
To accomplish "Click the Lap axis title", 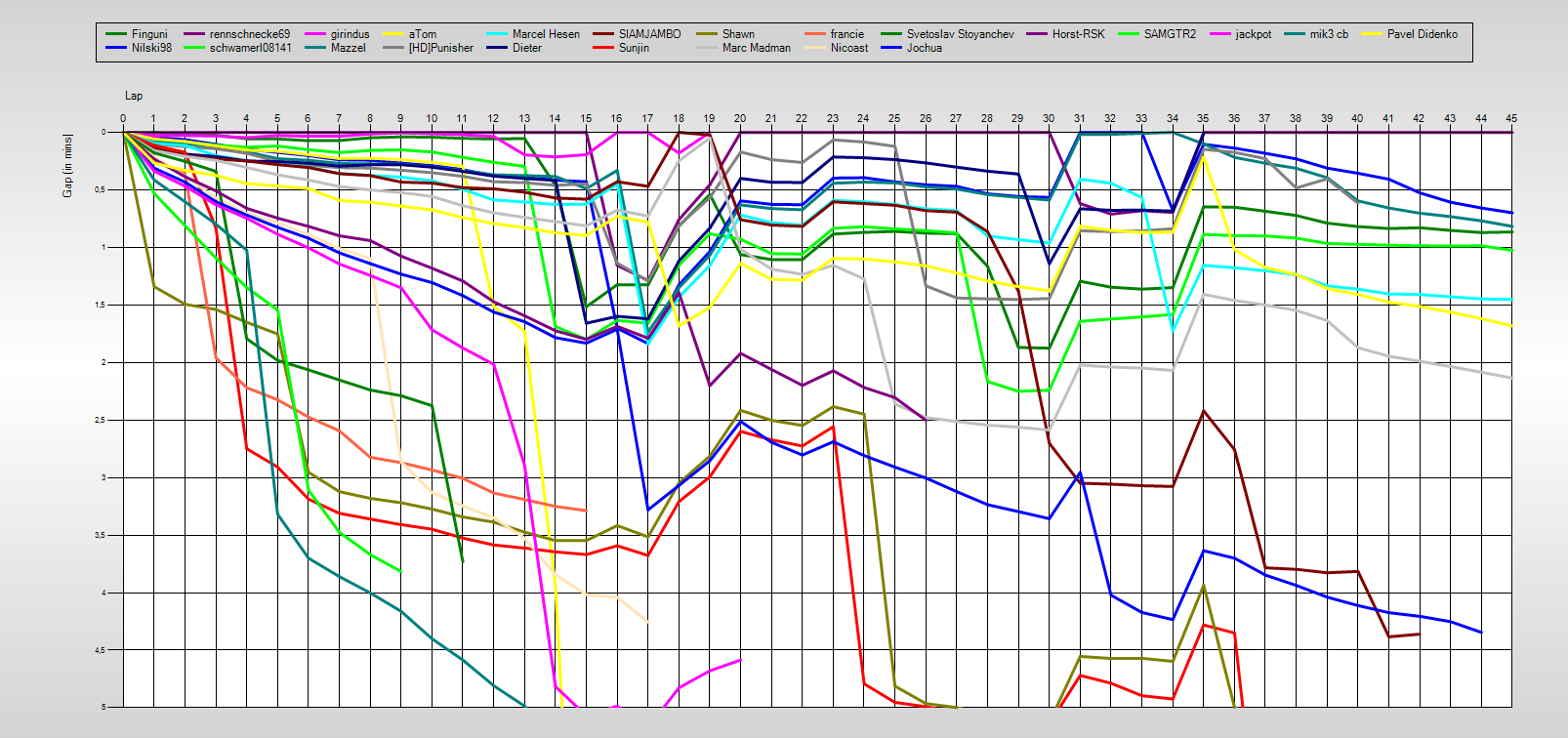I will pyautogui.click(x=134, y=96).
